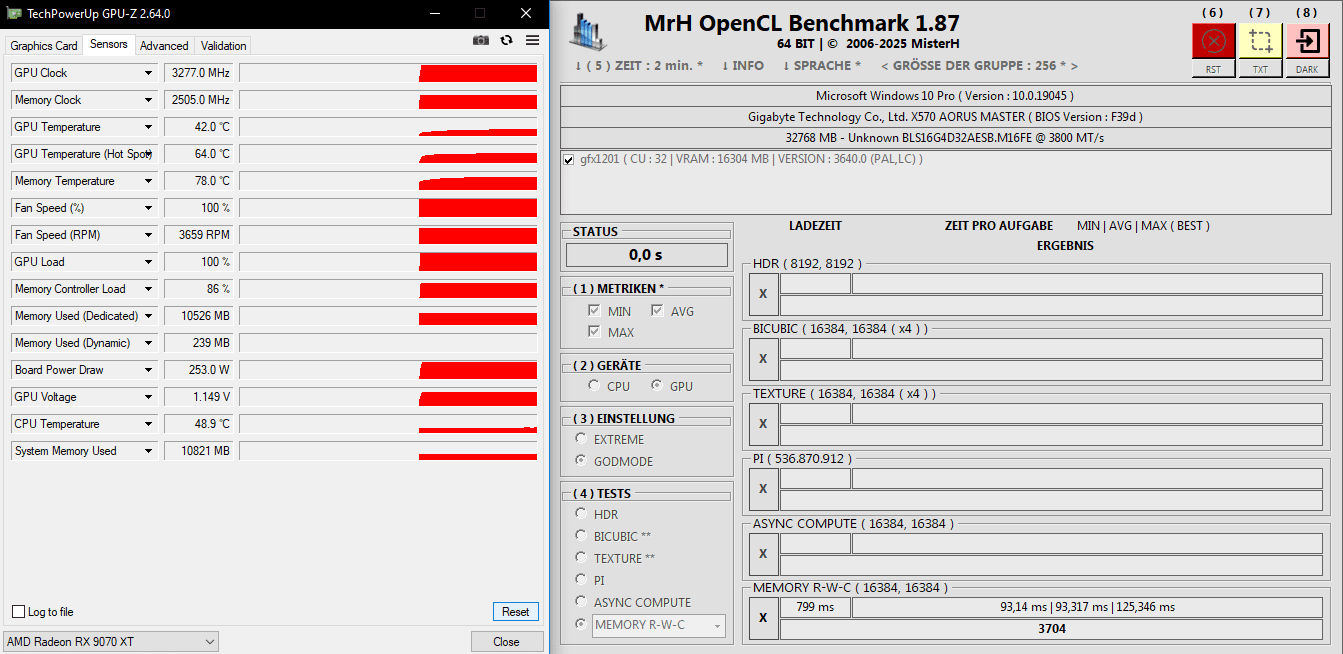The image size is (1343, 654).
Task: Click the GPU-Z title bar app icon
Action: click(13, 13)
